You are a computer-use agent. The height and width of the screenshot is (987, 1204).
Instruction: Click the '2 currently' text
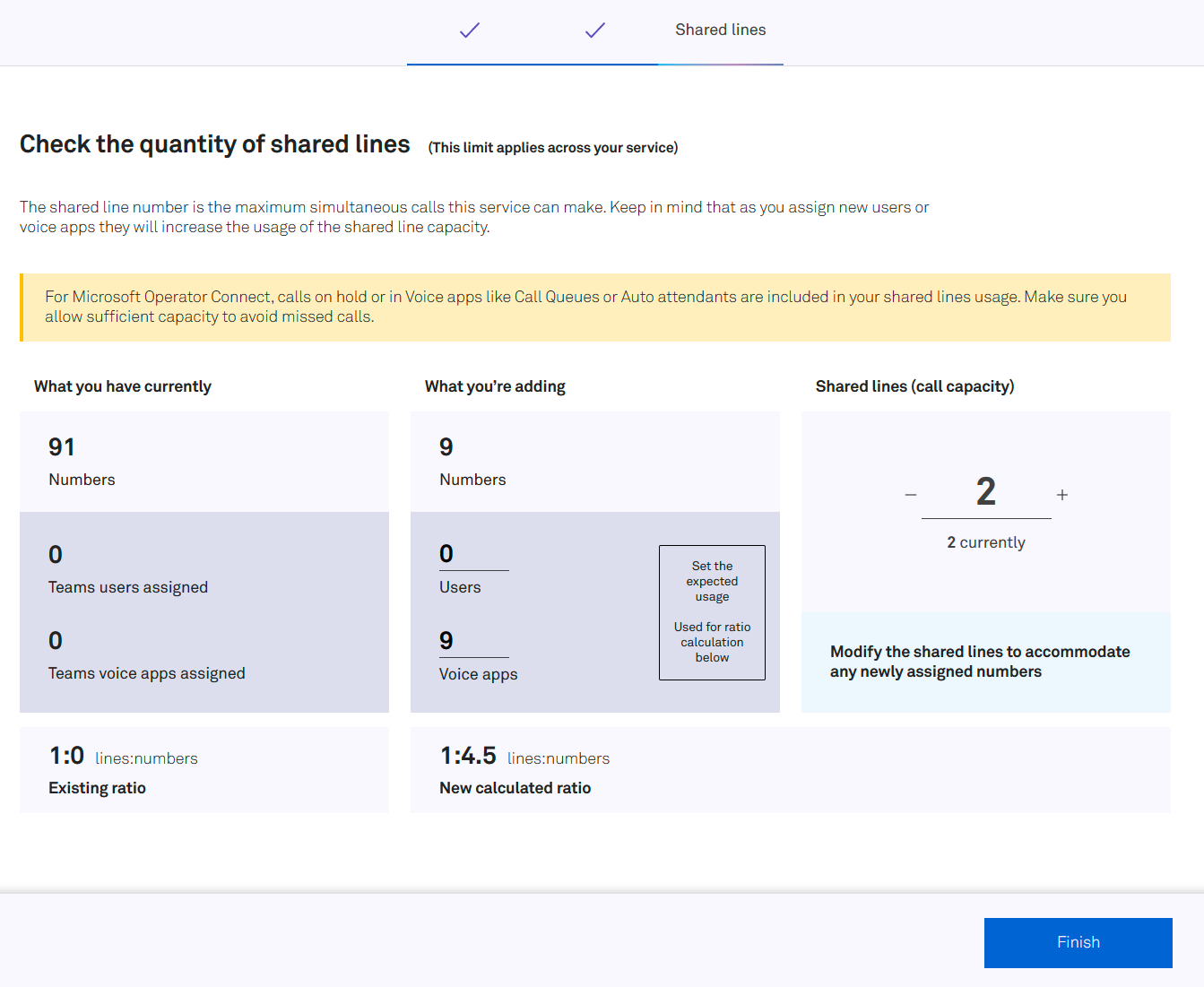point(986,542)
